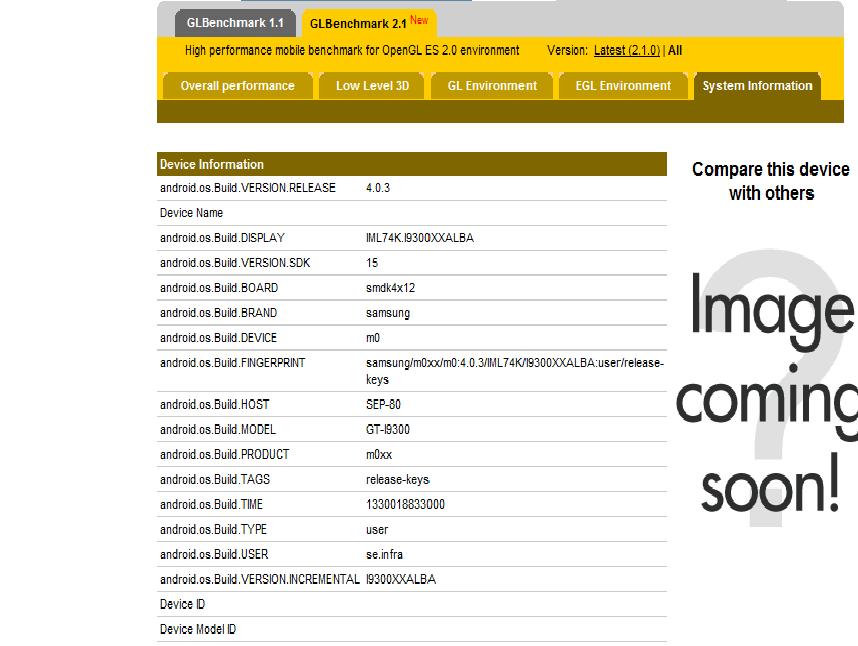
Task: Click the android.os.Build.TYPE label
Action: (x=213, y=529)
